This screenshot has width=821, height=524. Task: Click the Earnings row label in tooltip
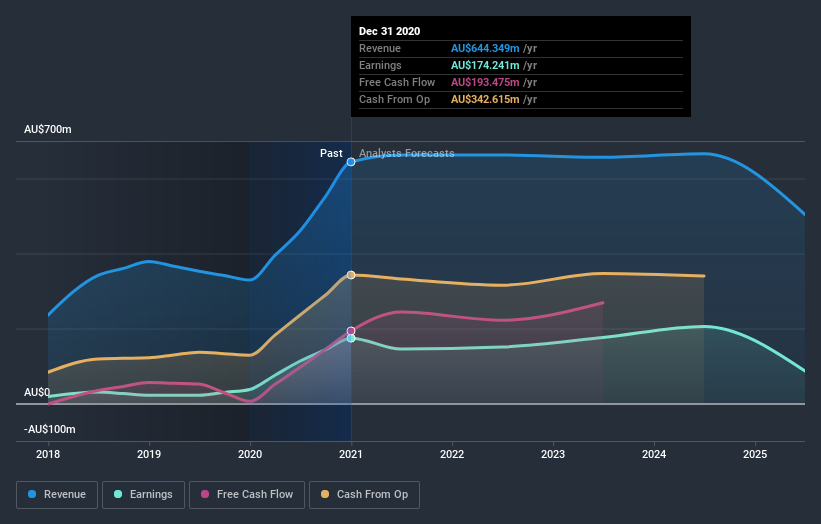[380, 65]
